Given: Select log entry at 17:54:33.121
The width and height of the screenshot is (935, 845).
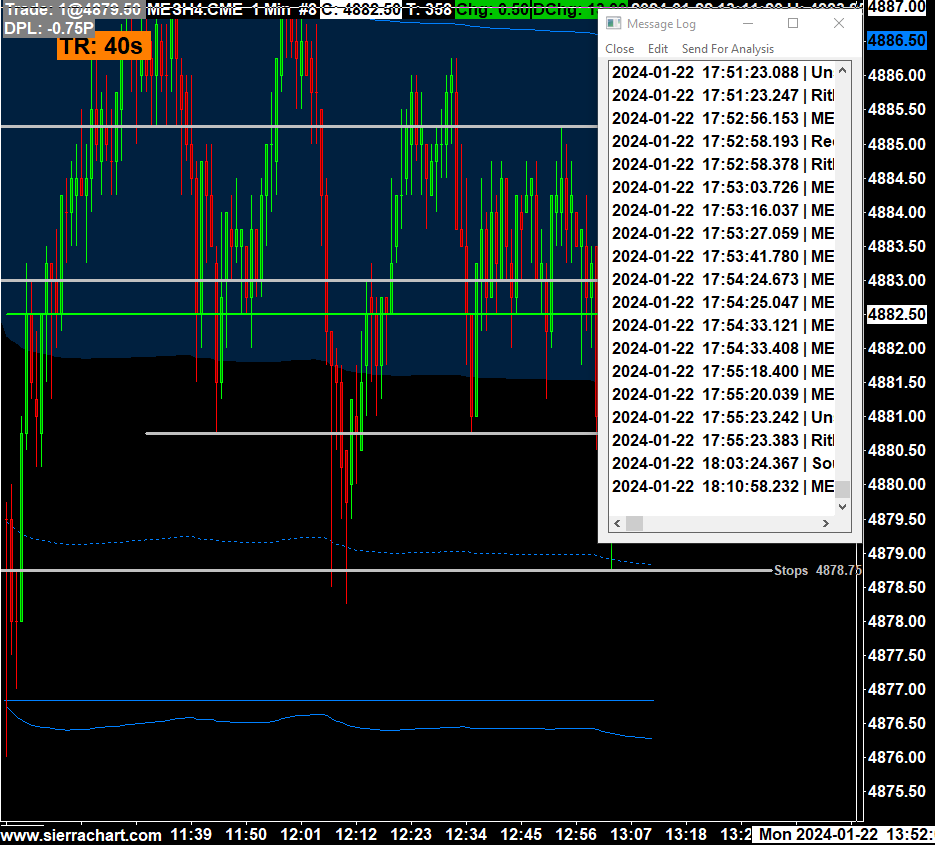Looking at the screenshot, I should (722, 325).
